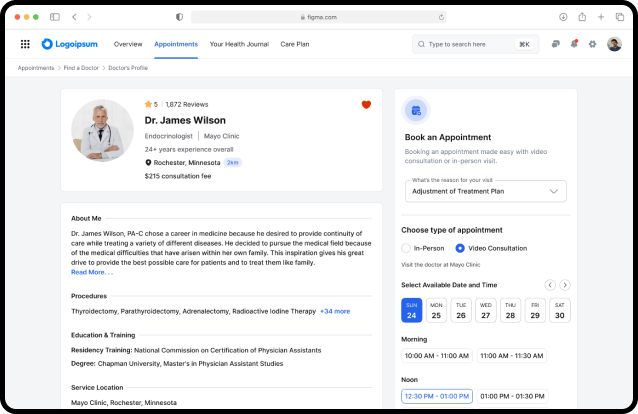
Task: Click Read More in About Me
Action: click(92, 272)
